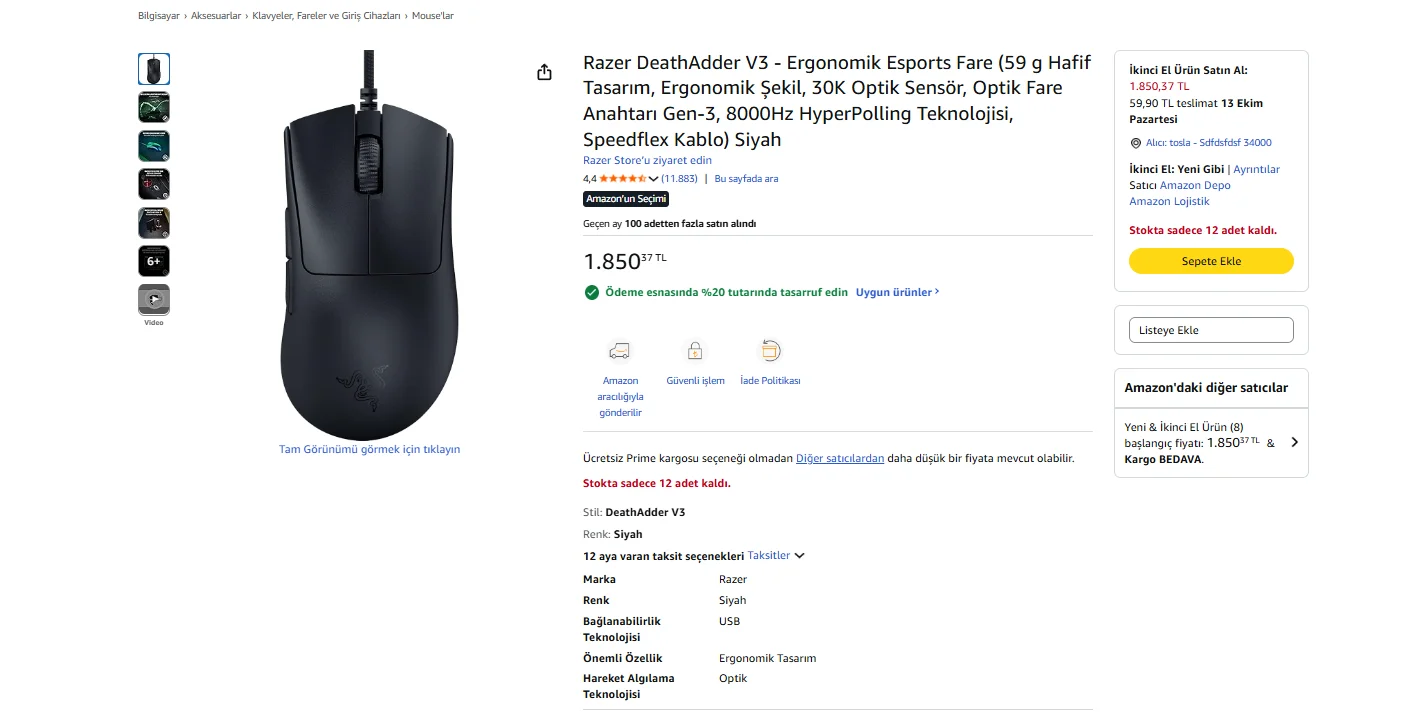Select the 6+ more images thumbnail
The width and height of the screenshot is (1418, 712).
[x=154, y=261]
